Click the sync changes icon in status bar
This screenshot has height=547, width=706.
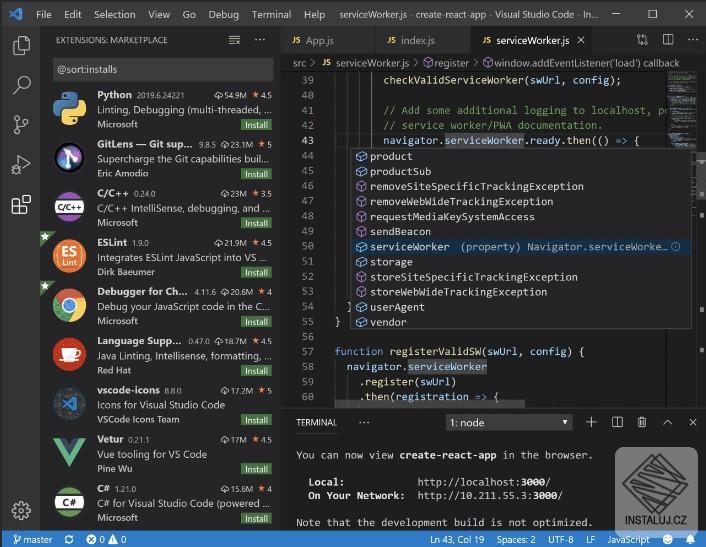coord(69,539)
